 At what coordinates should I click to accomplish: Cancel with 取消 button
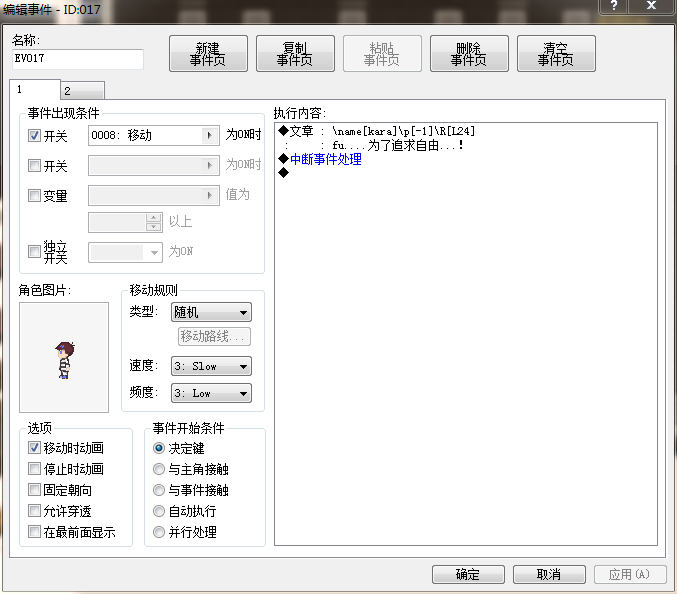tap(549, 575)
